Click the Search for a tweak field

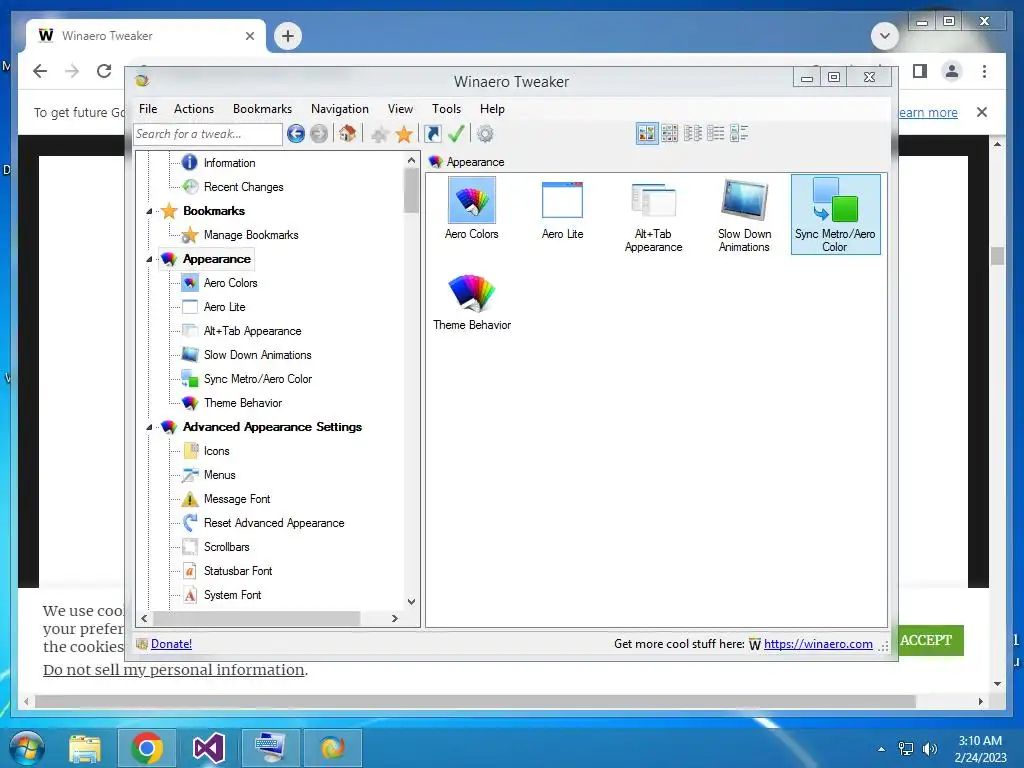click(208, 134)
